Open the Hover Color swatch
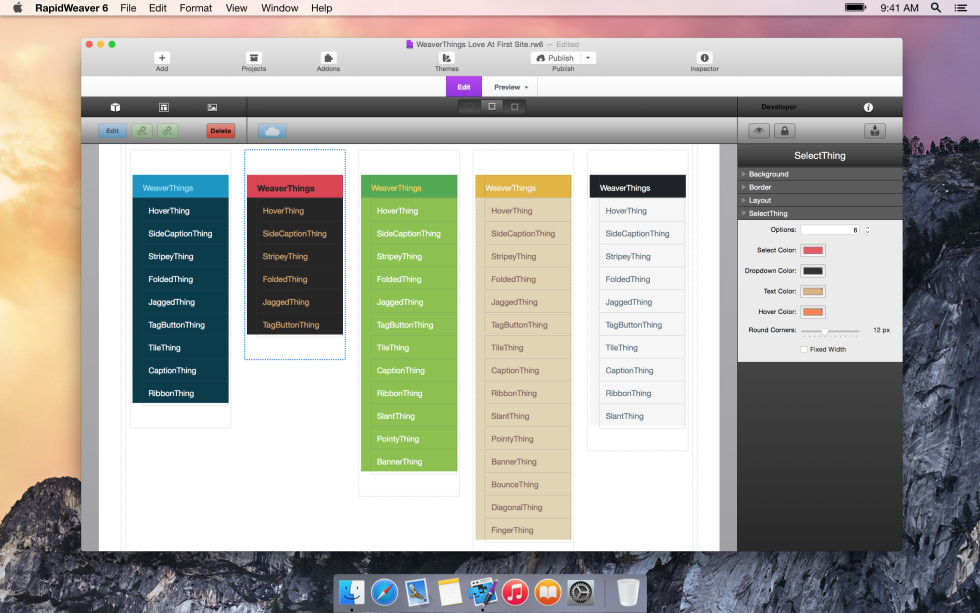Screen dimensions: 980x613 point(813,312)
